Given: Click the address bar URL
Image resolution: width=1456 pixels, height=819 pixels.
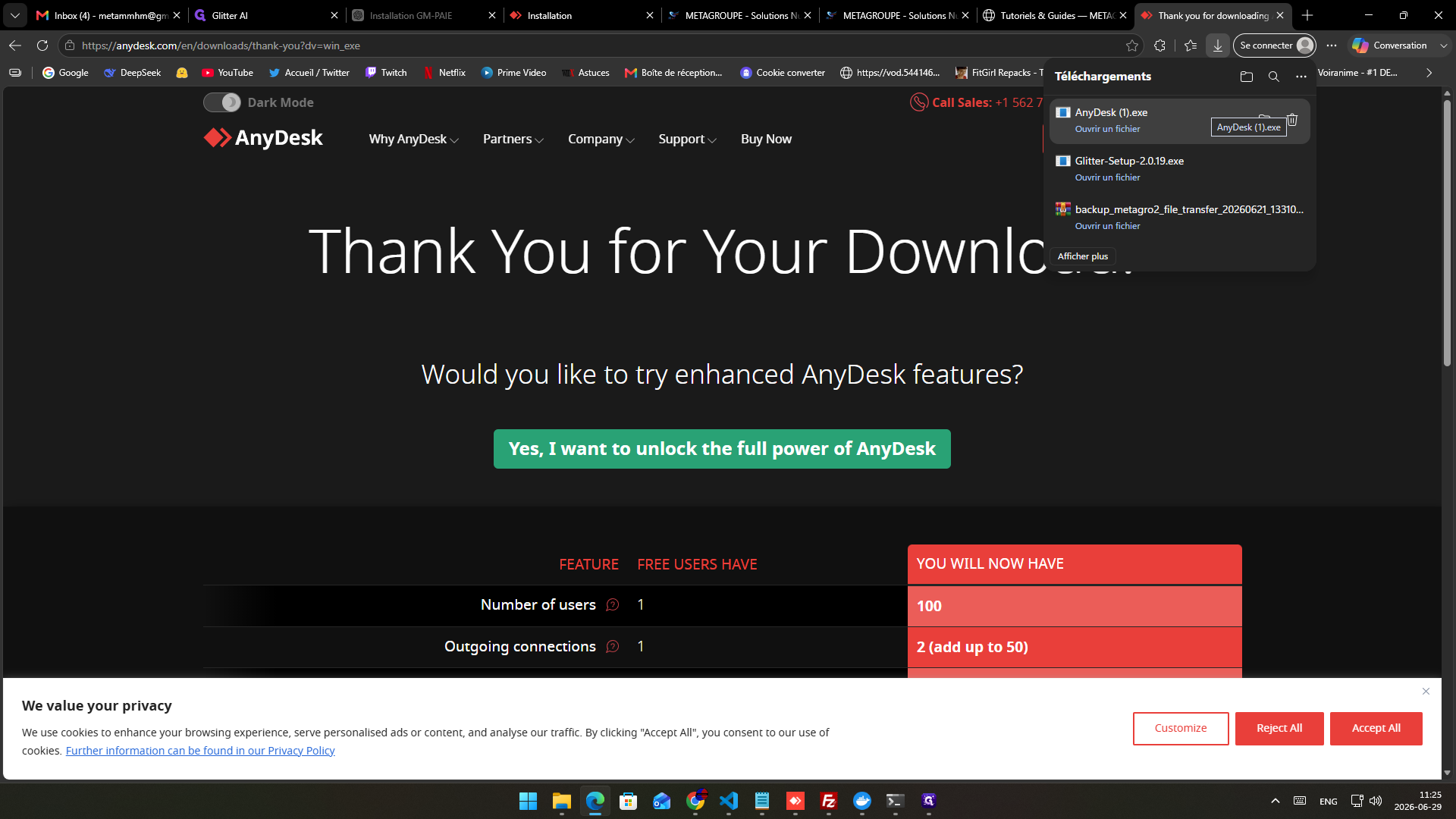Looking at the screenshot, I should coord(221,45).
